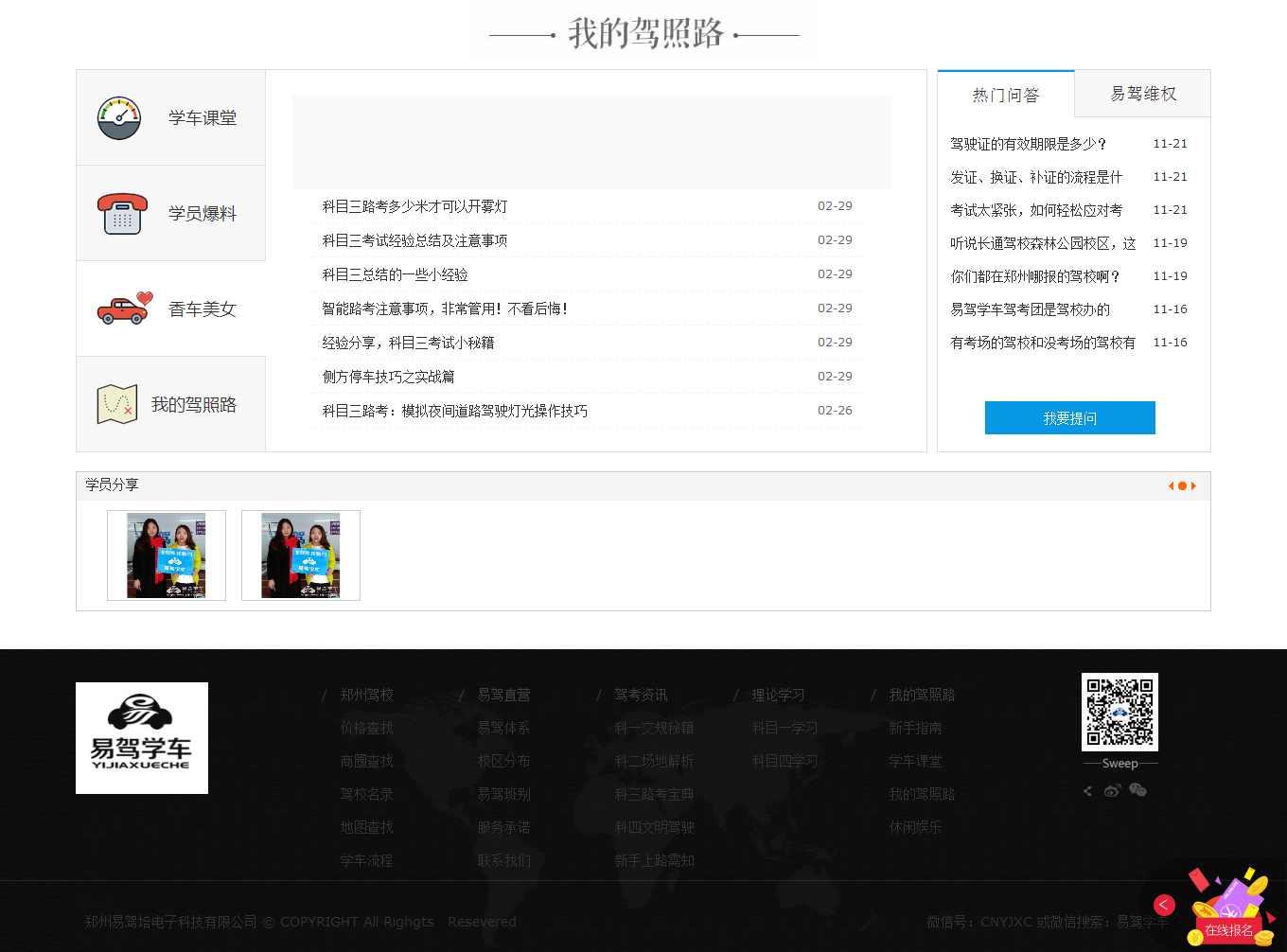Select the share arrow icon in the footer
Screen dimensions: 1287x952
[x=1086, y=790]
